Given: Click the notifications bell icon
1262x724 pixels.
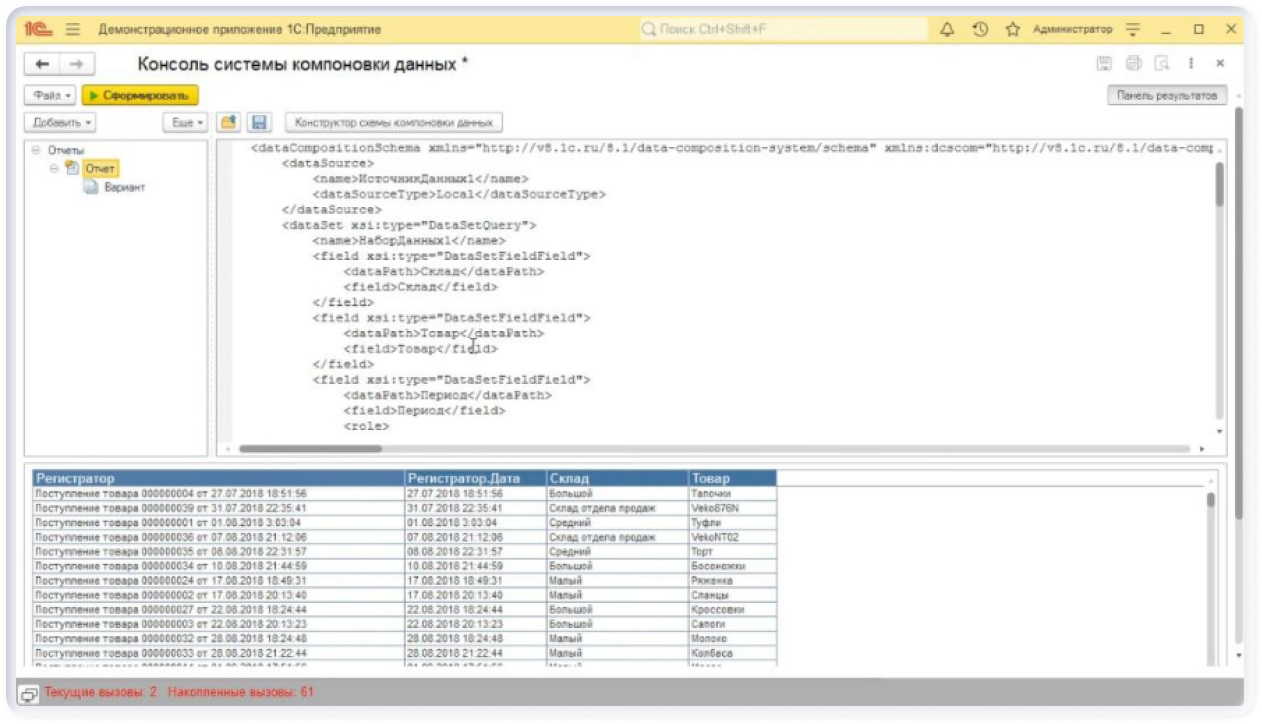Looking at the screenshot, I should point(947,30).
